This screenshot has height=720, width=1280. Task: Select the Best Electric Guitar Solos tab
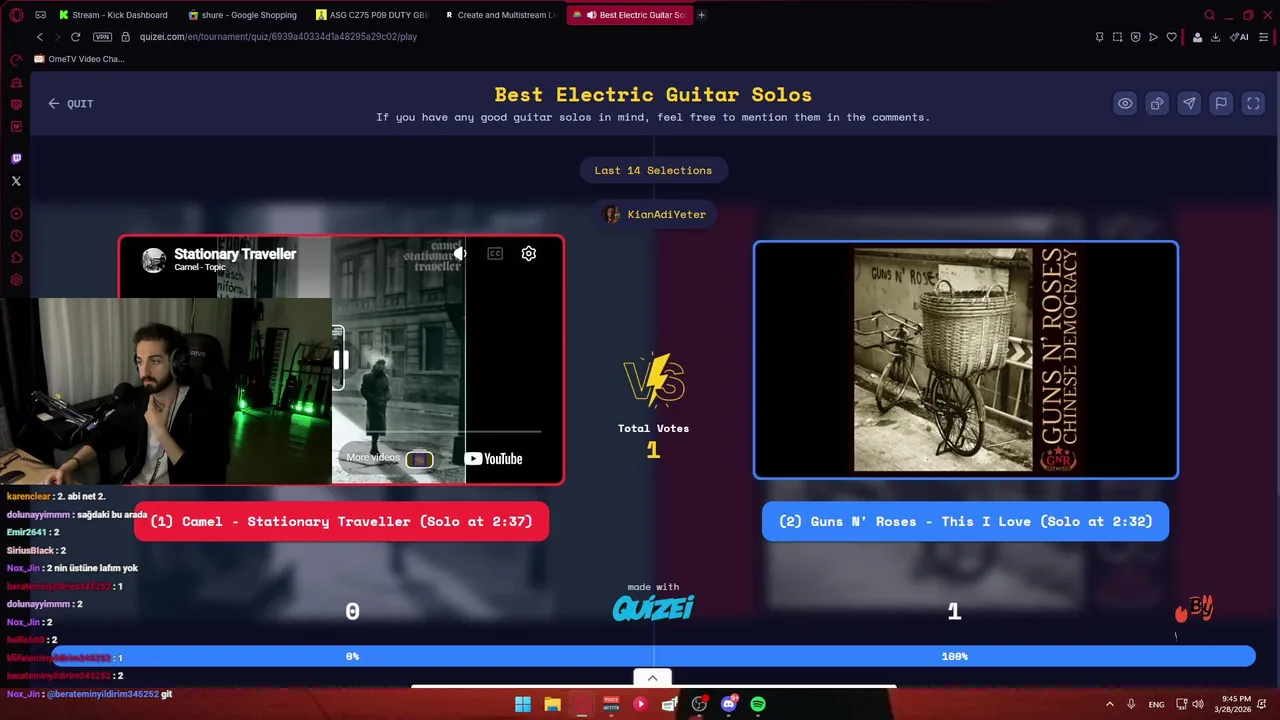(x=630, y=15)
